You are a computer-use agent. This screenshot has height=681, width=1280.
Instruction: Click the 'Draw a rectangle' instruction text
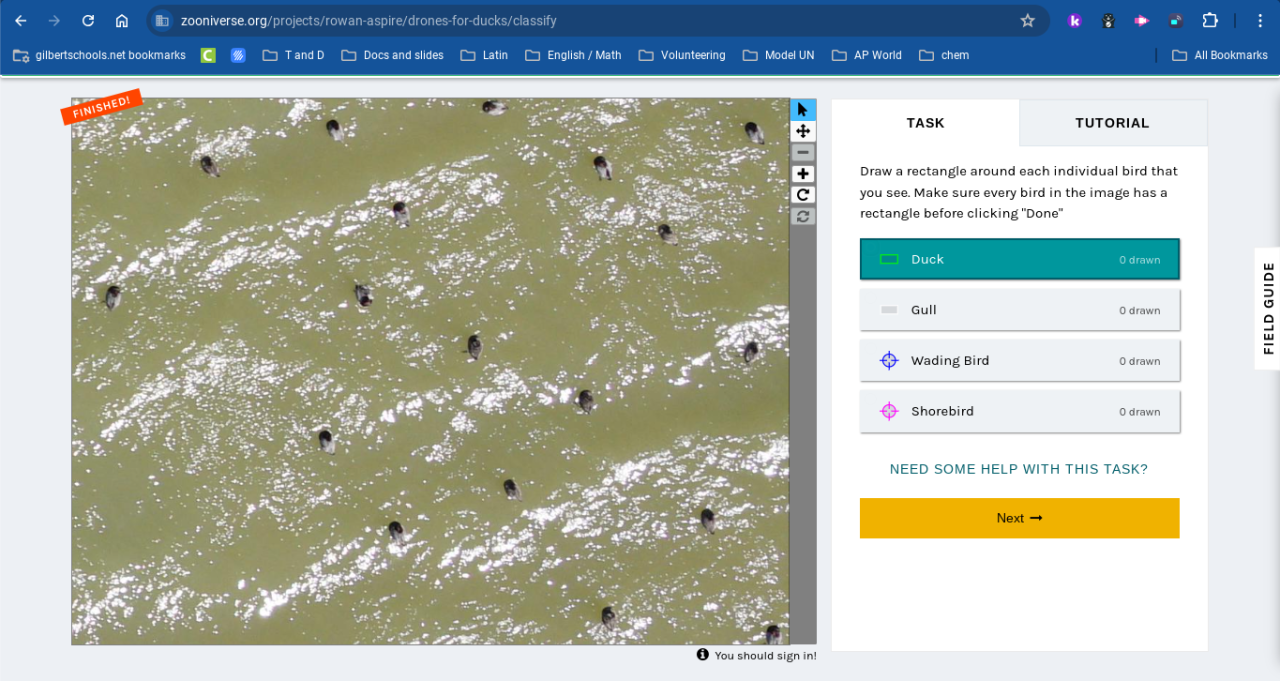[1019, 192]
